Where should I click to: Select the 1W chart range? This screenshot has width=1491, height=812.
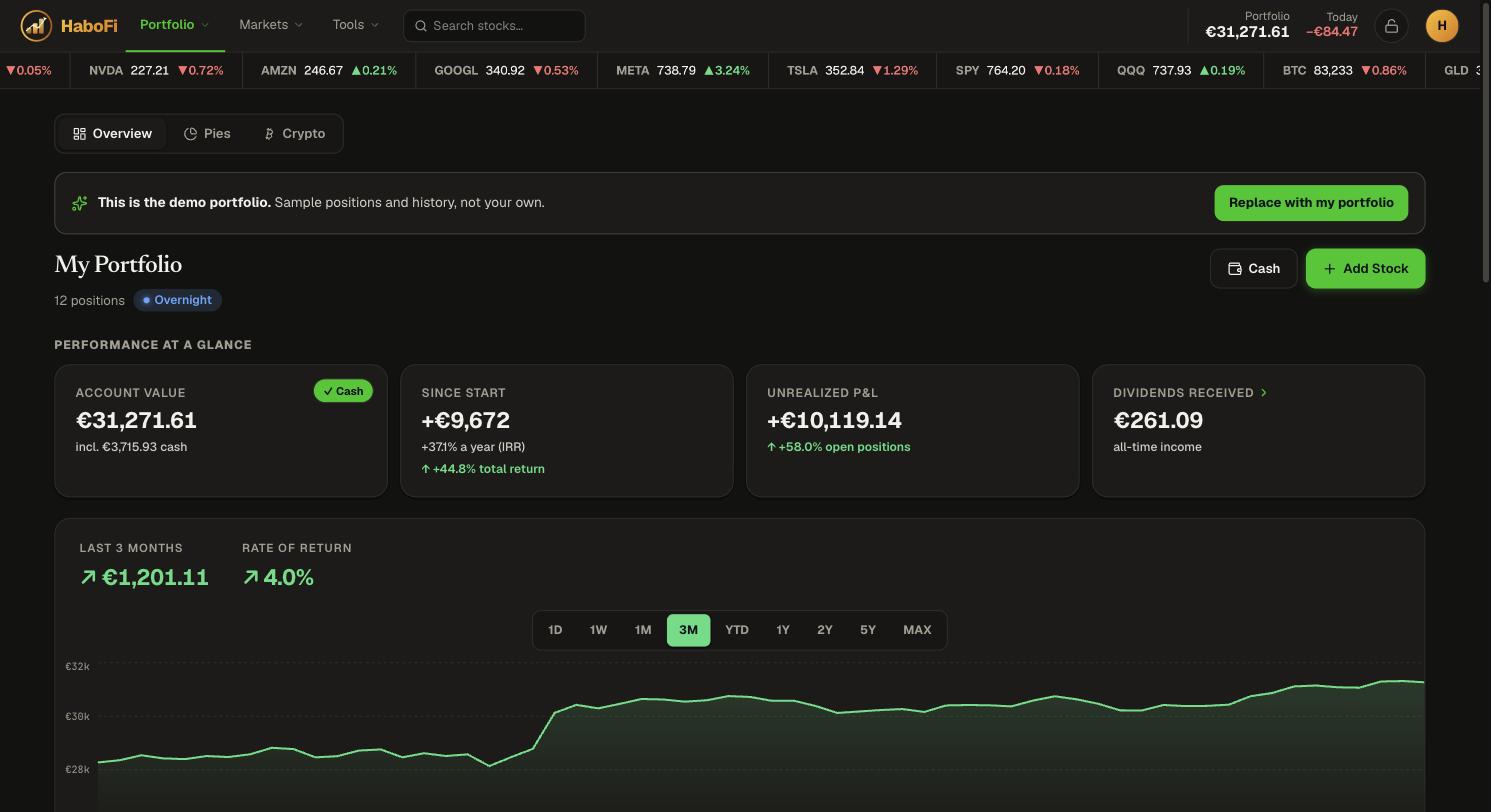598,630
